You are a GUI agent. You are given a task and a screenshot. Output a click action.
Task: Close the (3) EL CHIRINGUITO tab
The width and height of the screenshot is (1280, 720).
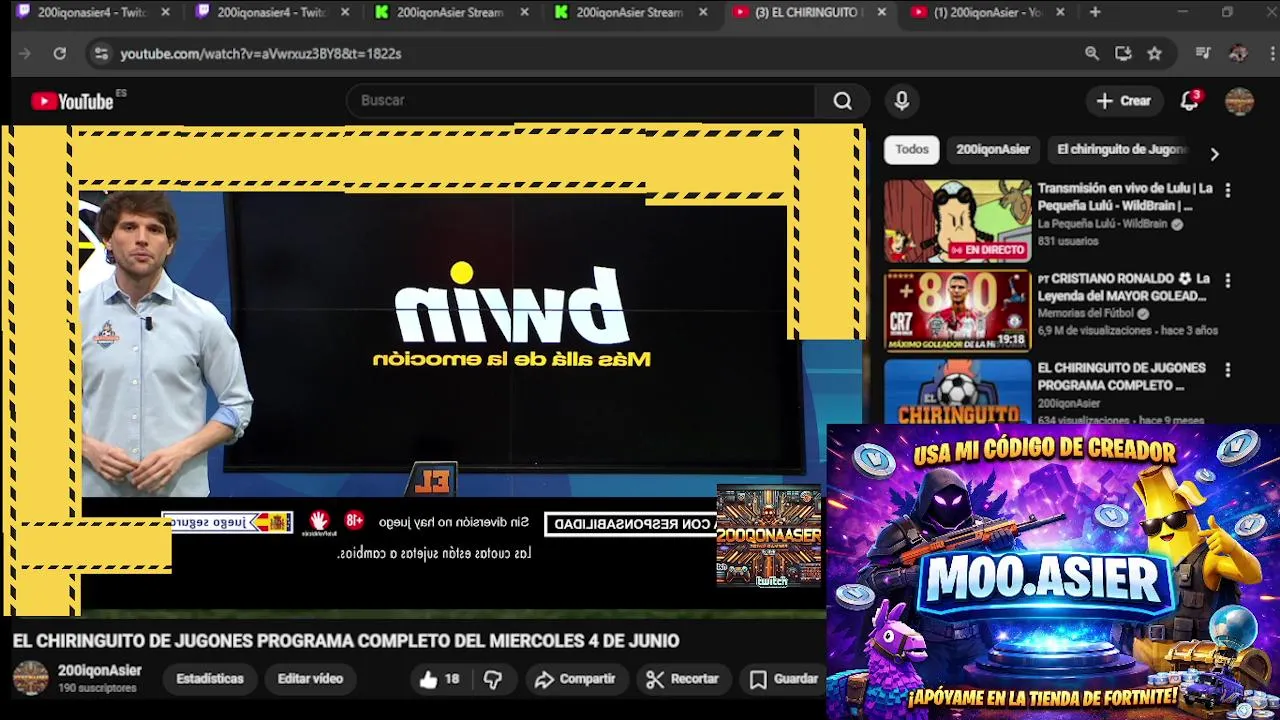point(881,12)
